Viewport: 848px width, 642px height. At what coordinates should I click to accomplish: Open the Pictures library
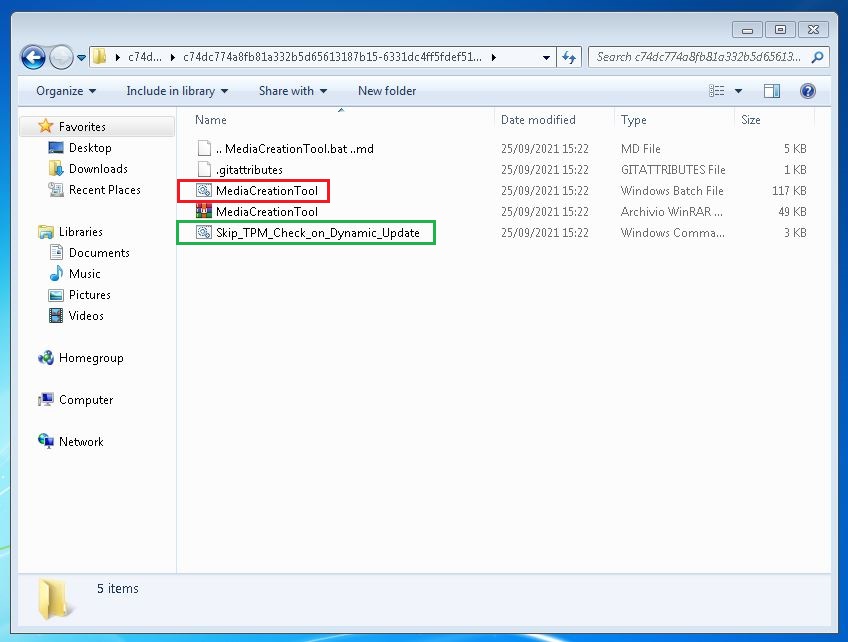click(89, 295)
